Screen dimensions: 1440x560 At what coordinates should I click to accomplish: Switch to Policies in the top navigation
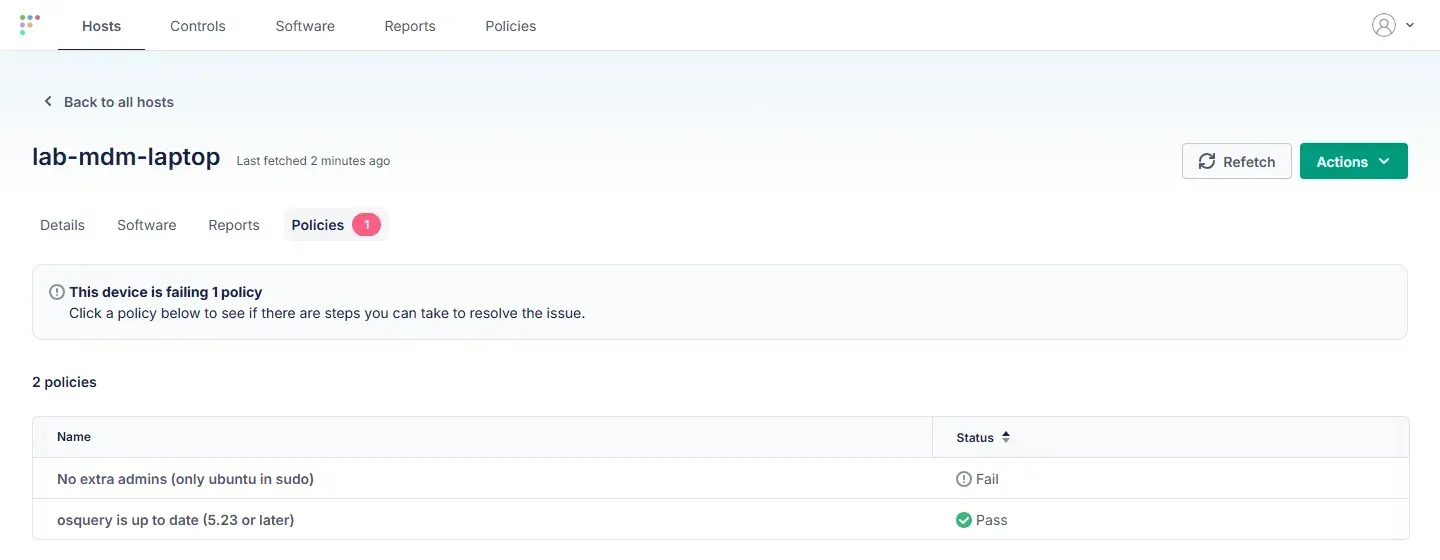point(511,26)
